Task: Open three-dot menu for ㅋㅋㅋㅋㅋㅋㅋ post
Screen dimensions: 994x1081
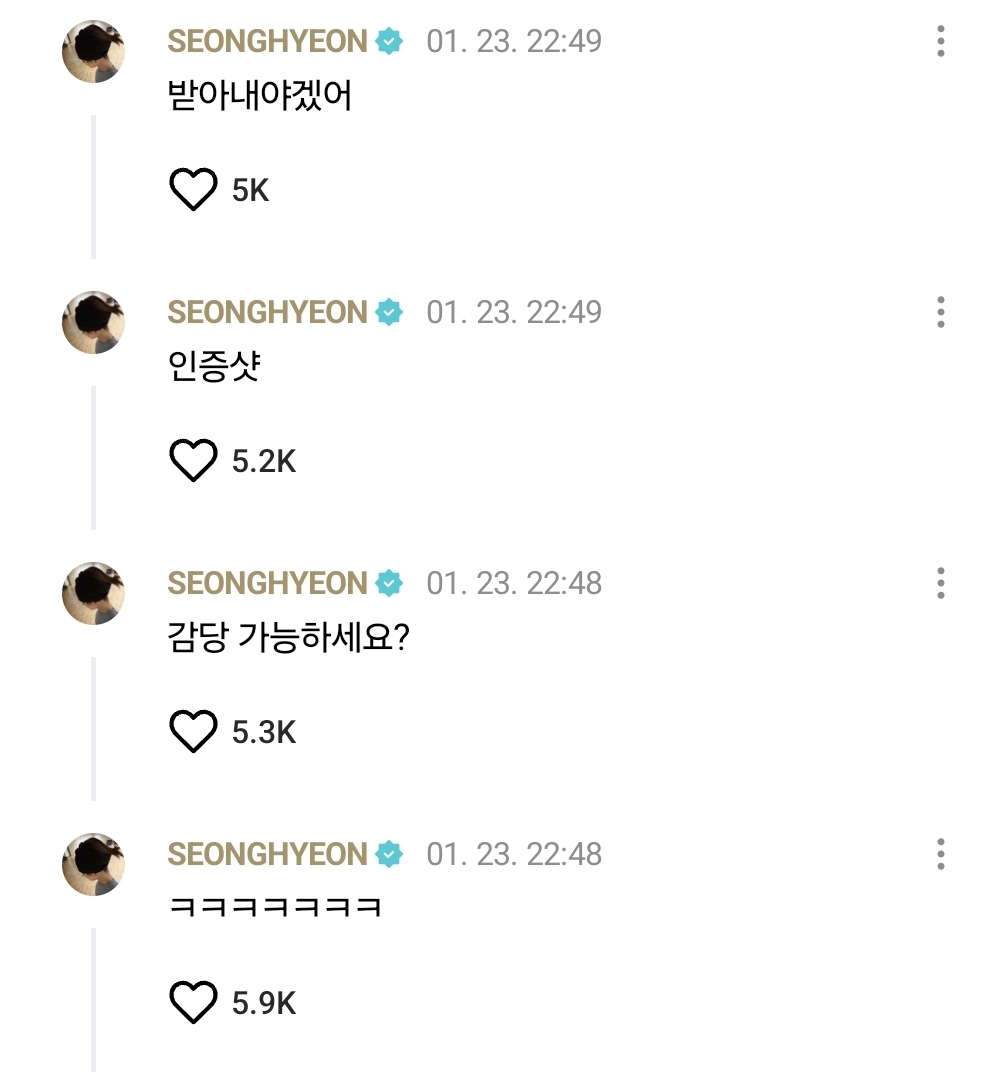Action: (x=940, y=854)
